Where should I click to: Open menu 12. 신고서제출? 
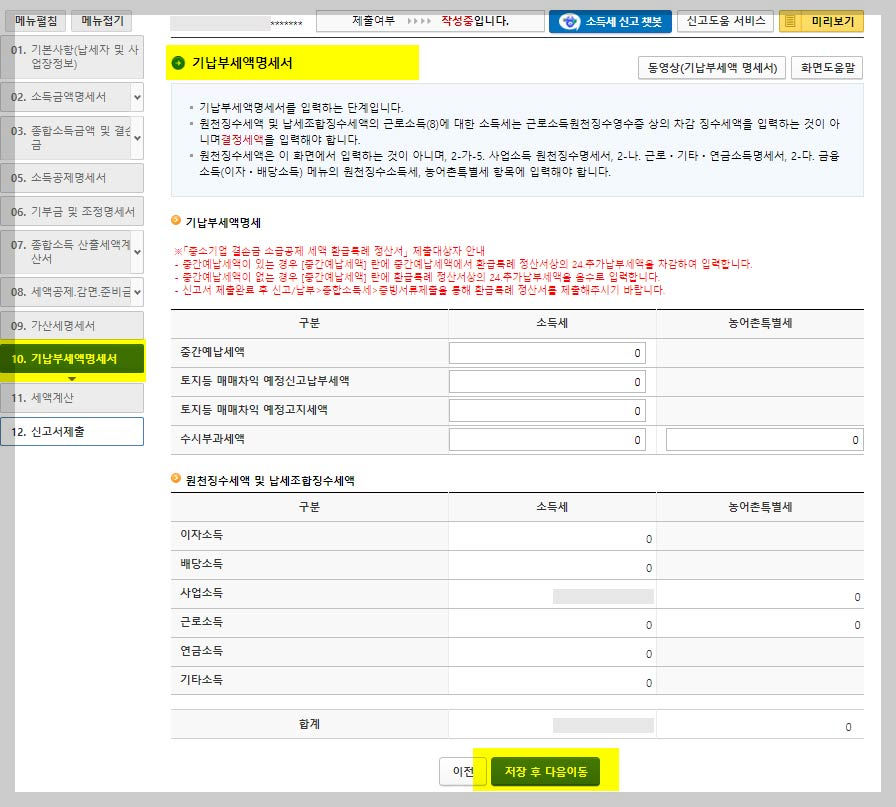click(73, 432)
